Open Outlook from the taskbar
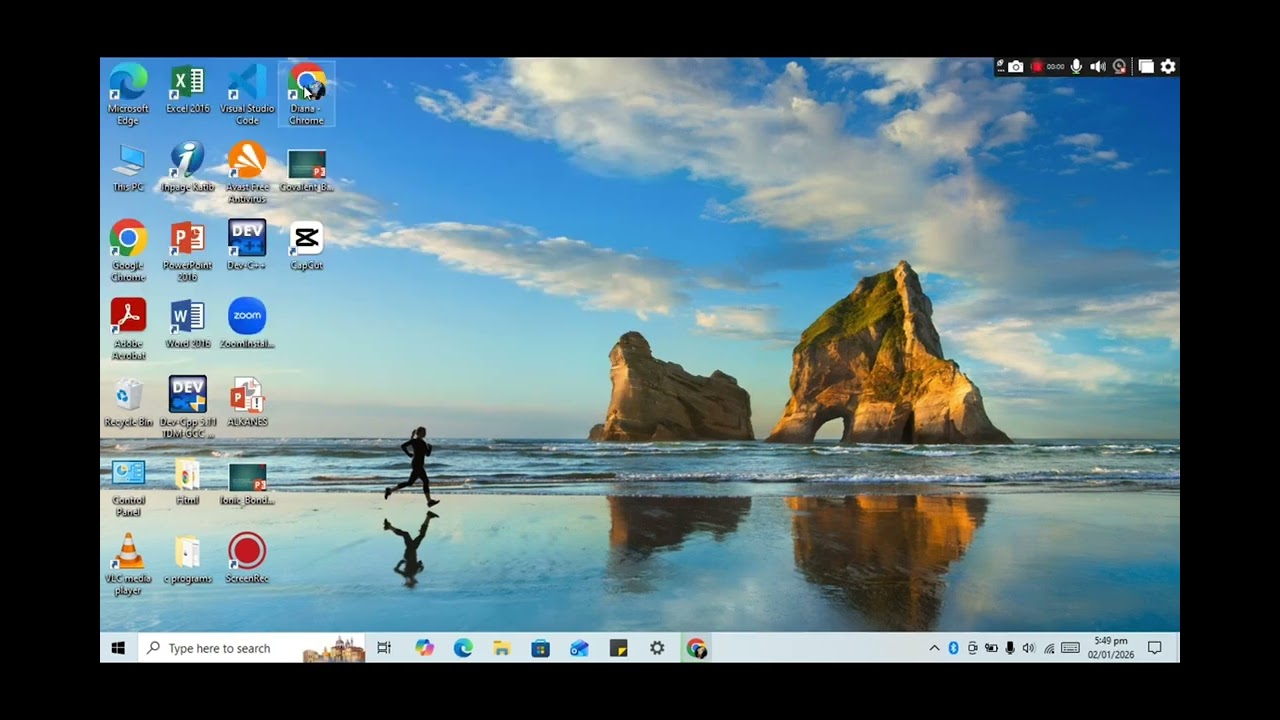The height and width of the screenshot is (720, 1280). coord(579,648)
